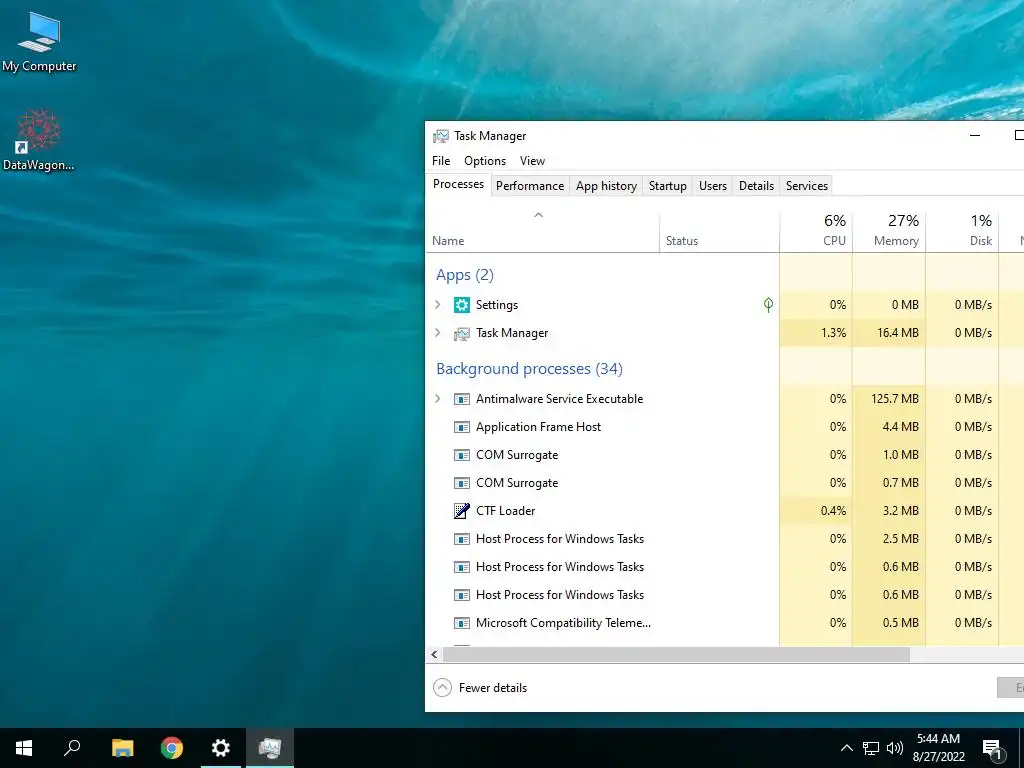
Task: Expand the Task Manager app entry
Action: click(438, 333)
